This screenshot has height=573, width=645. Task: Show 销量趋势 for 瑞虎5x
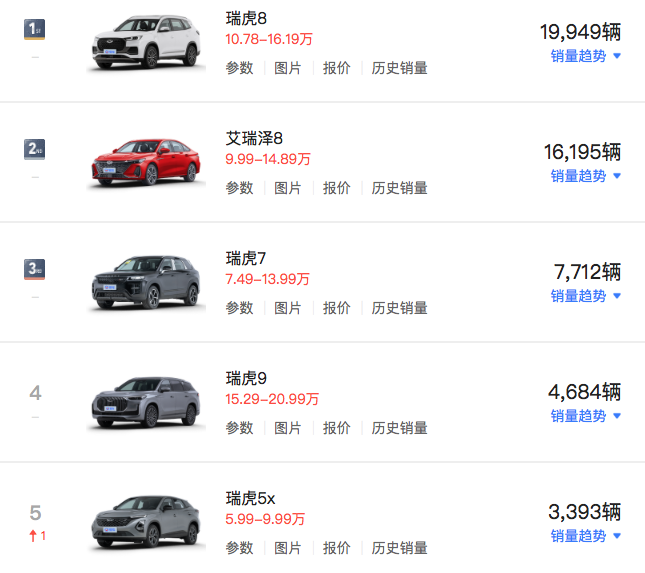point(585,536)
